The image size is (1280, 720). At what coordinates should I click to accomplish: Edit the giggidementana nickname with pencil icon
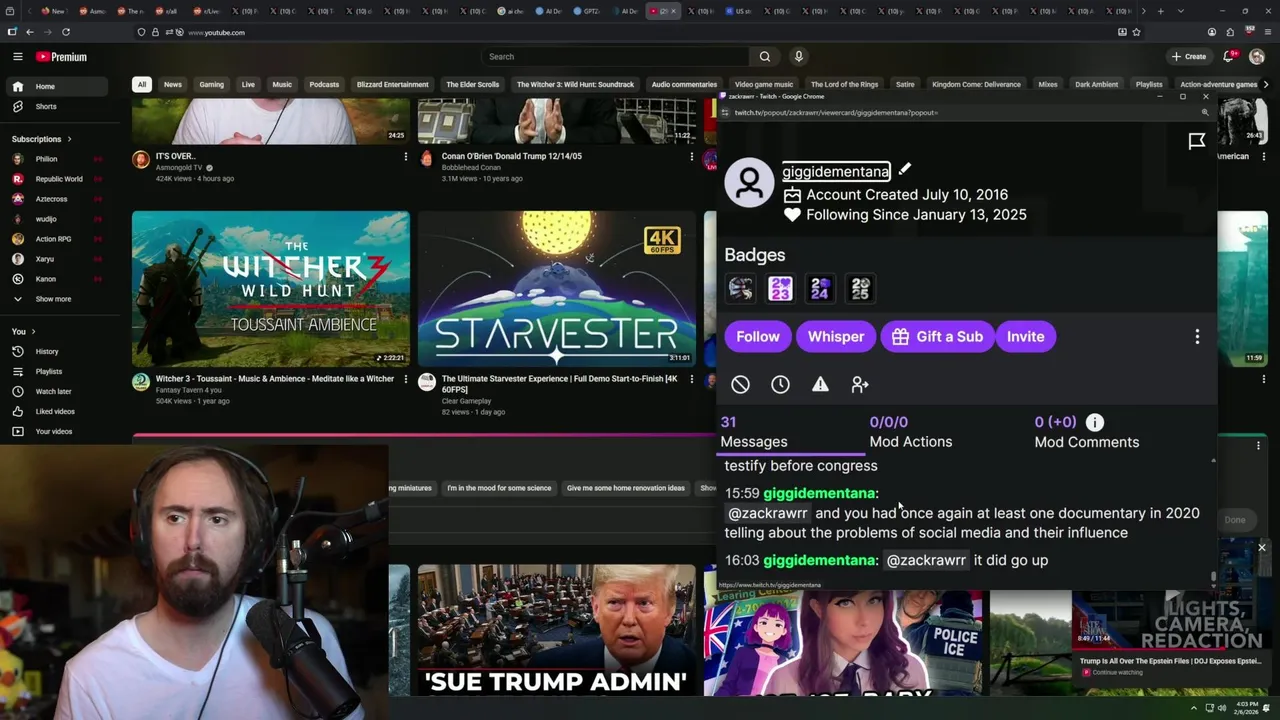point(904,170)
